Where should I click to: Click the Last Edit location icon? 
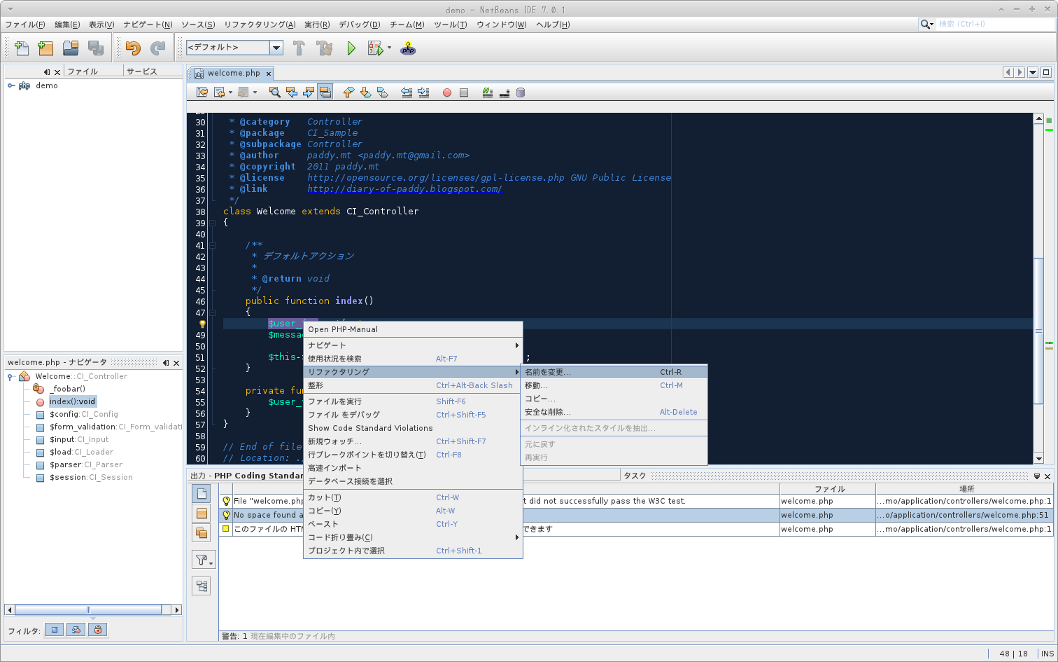[202, 92]
